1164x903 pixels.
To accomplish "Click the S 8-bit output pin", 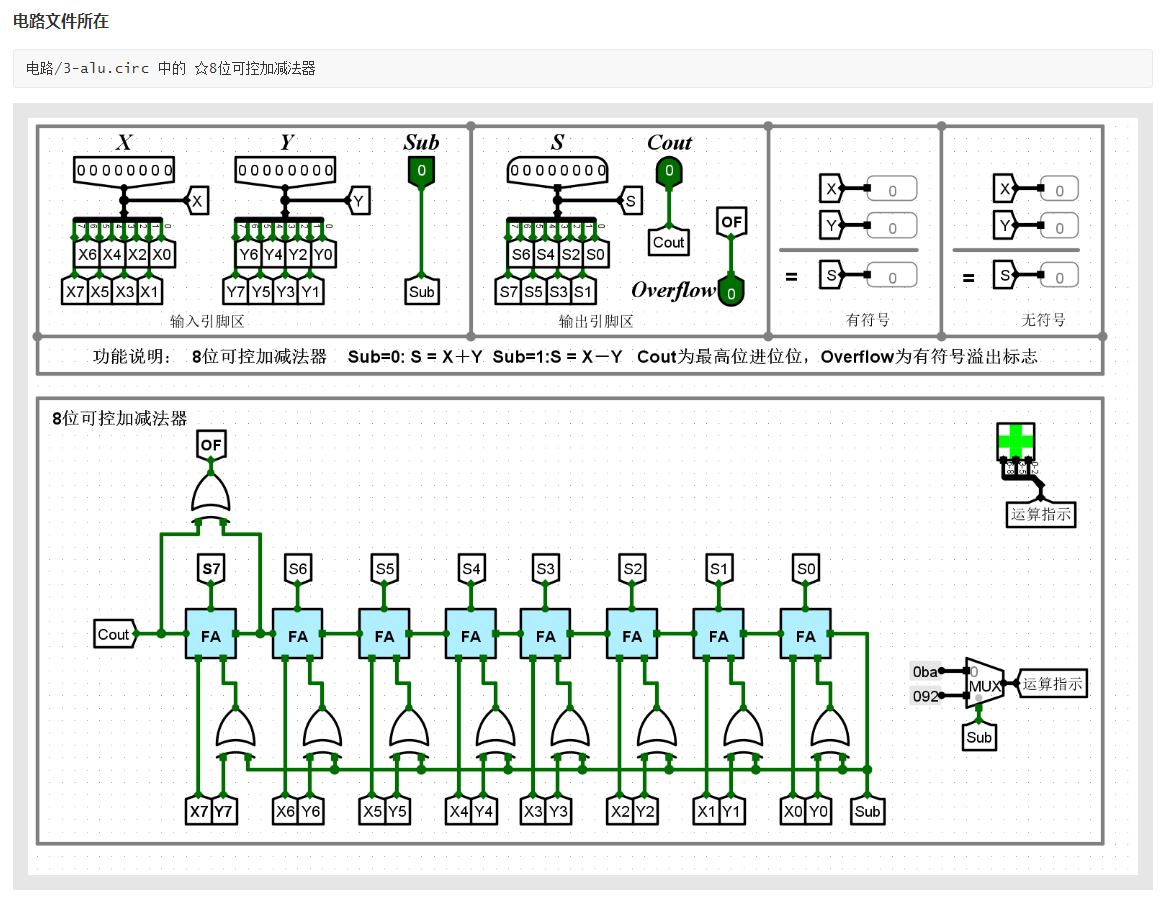I will coord(558,170).
